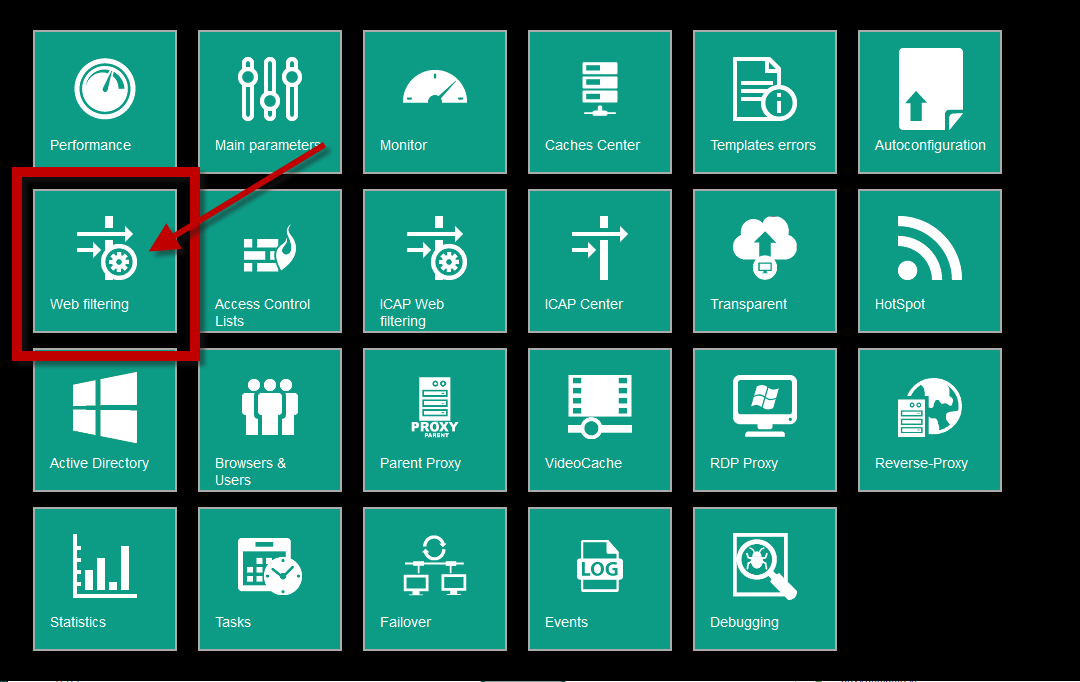Image resolution: width=1080 pixels, height=682 pixels.
Task: Open the Autoconfiguration upload tile
Action: click(x=930, y=102)
